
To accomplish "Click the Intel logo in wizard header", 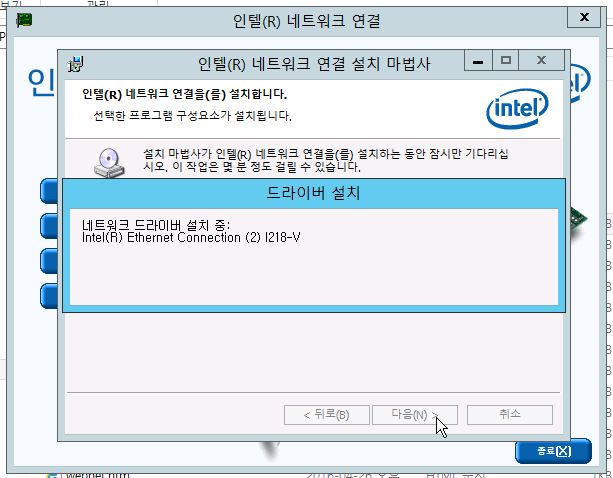I will click(x=517, y=108).
